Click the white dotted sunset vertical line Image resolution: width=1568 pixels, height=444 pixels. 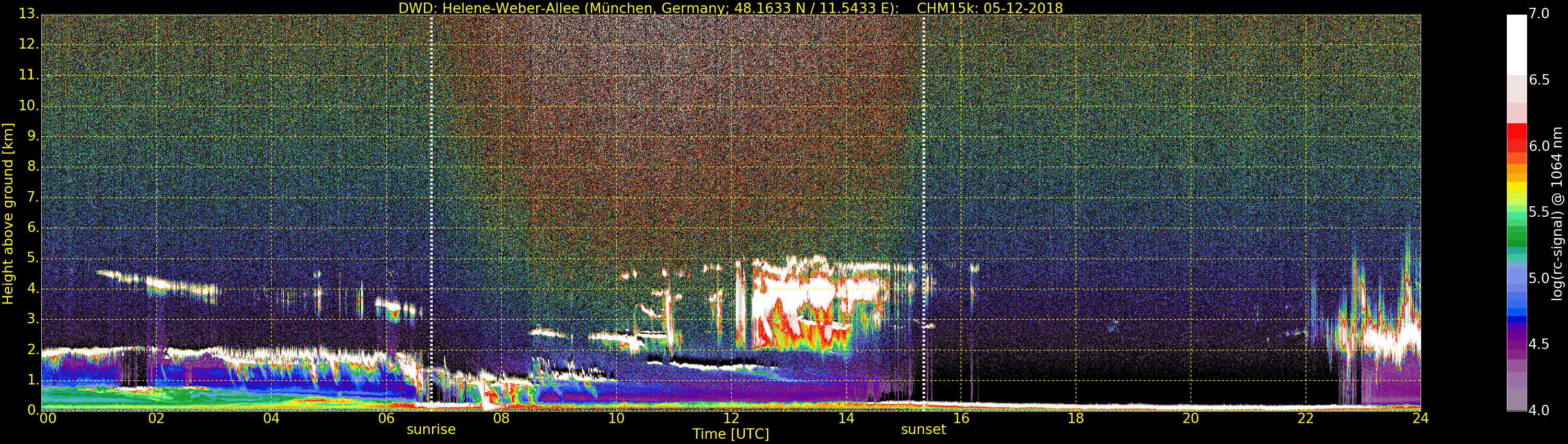924,212
